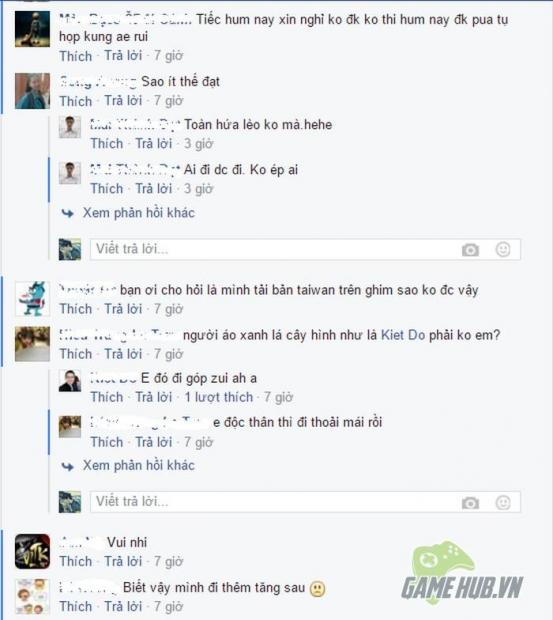The width and height of the screenshot is (553, 620).
Task: Open avatar of 'Vui nhi' commenter
Action: point(32,551)
